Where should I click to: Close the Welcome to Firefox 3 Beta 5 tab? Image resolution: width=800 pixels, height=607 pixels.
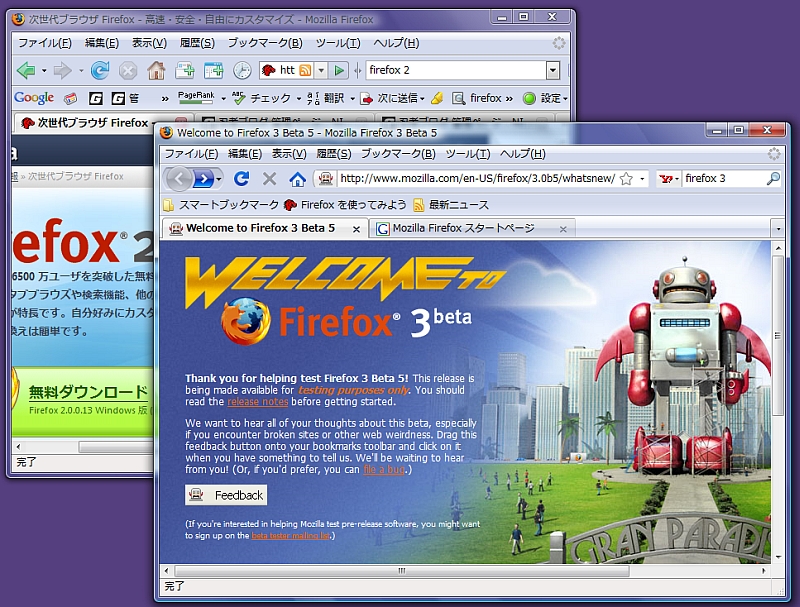[357, 230]
